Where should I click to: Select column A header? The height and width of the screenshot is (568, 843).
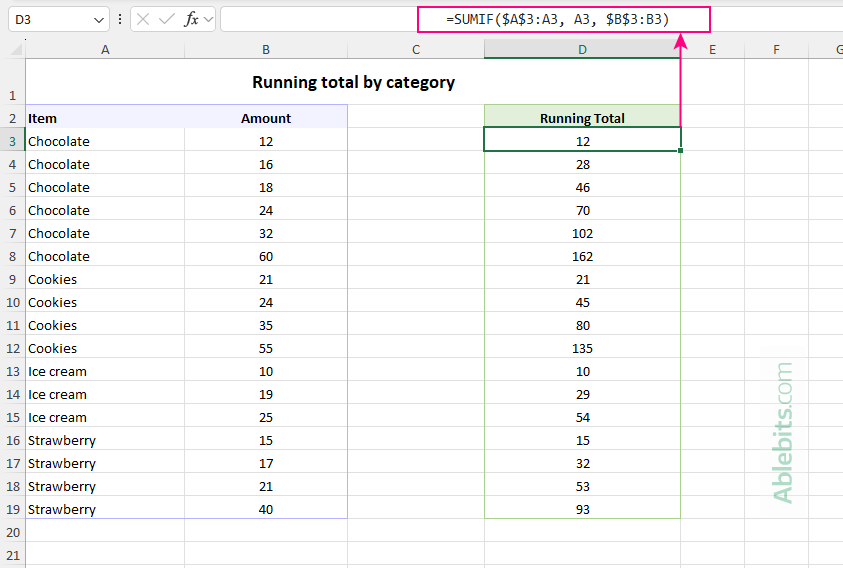(x=105, y=50)
